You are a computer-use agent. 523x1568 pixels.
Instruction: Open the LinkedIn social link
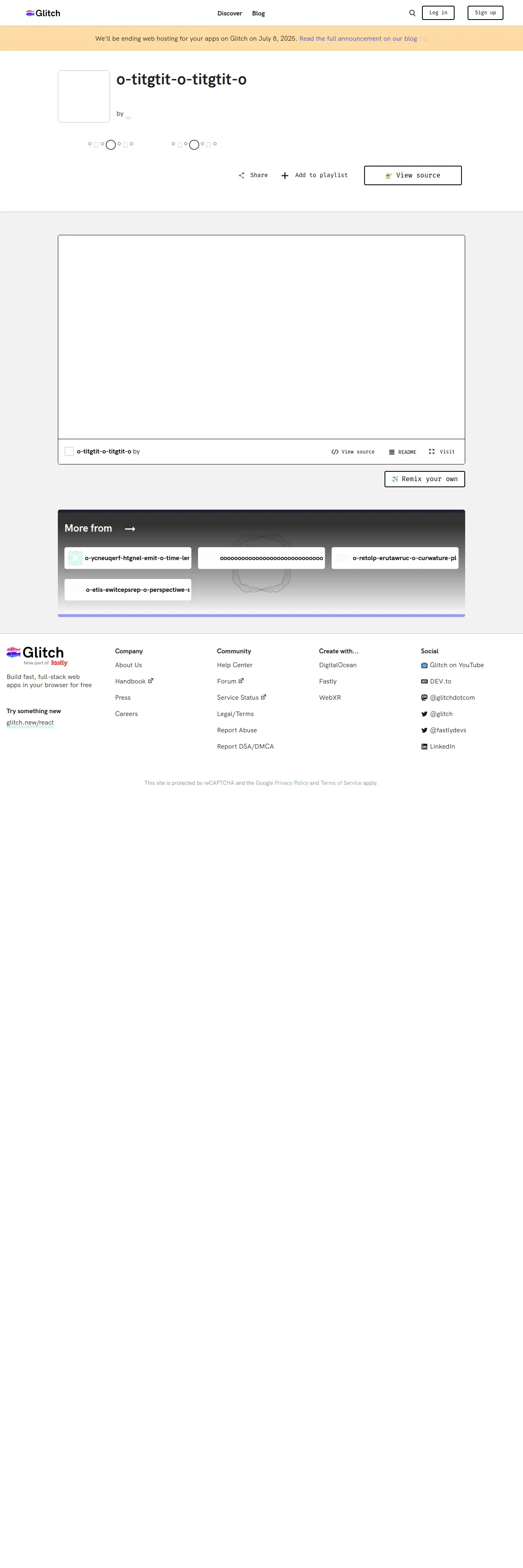(438, 746)
